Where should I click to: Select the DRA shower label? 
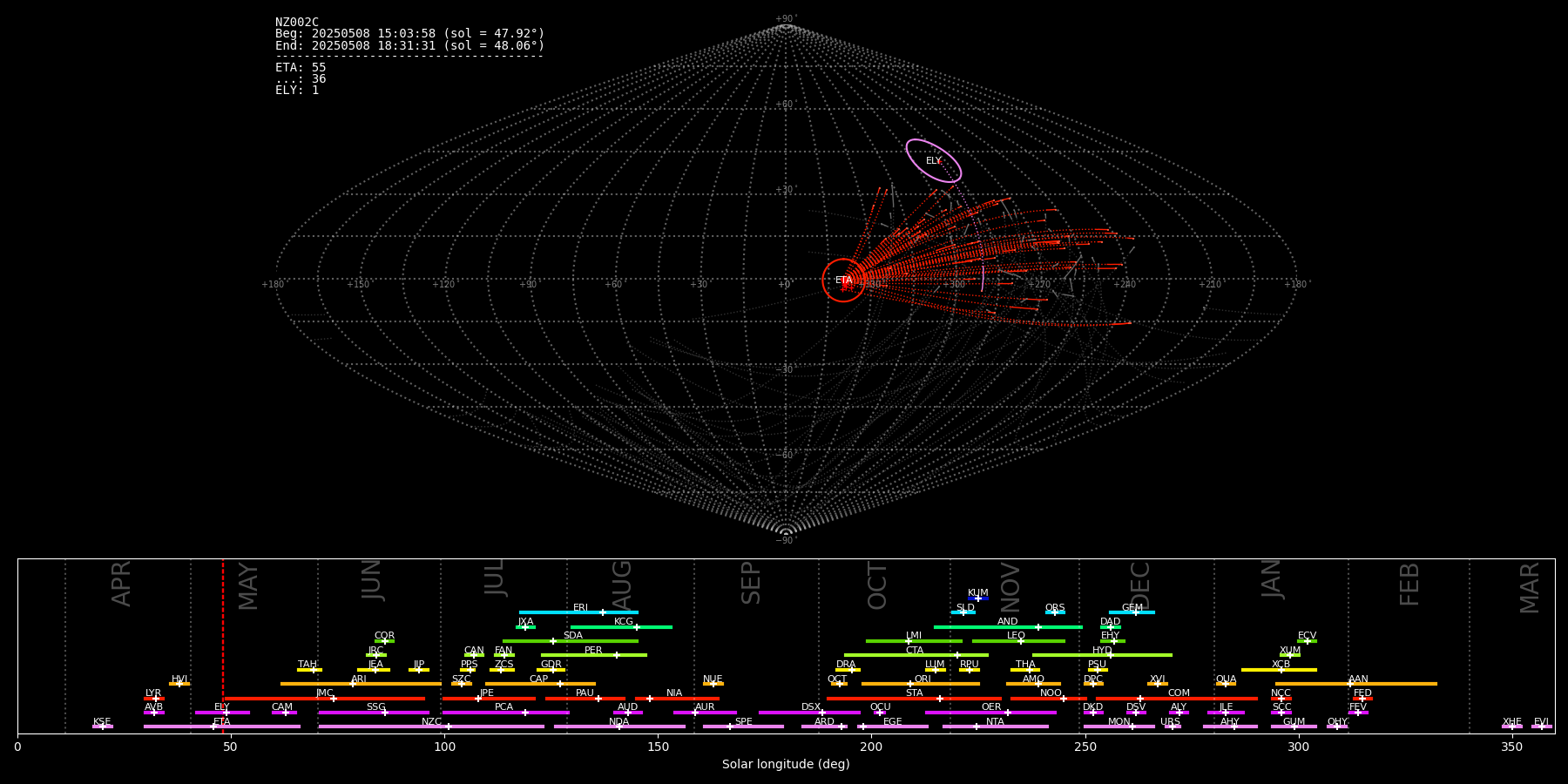point(846,665)
